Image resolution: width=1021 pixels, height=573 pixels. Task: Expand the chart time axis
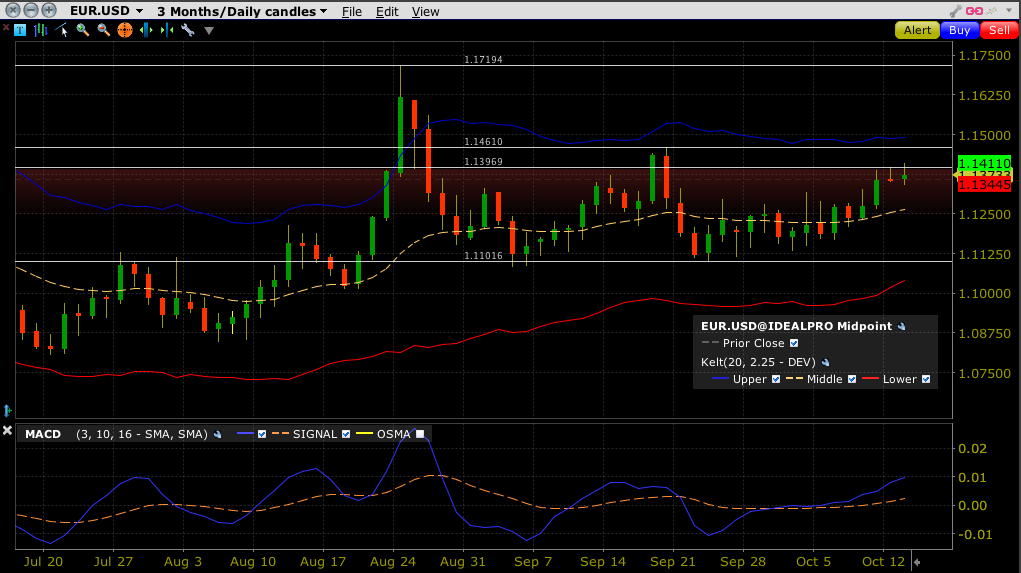(x=147, y=30)
